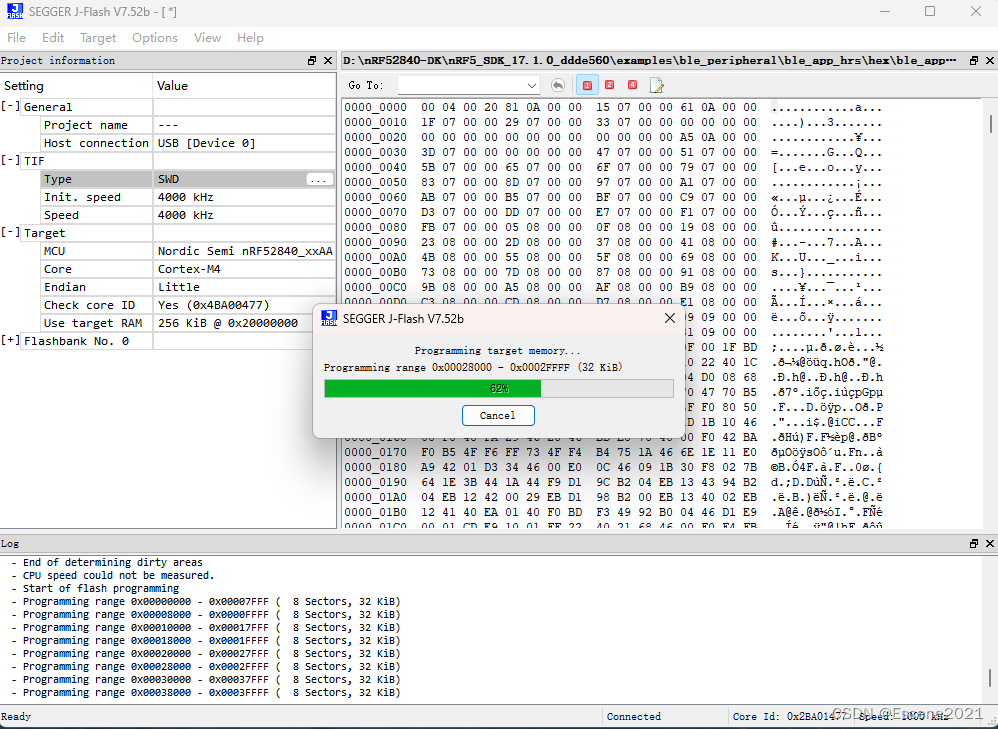Click the Cortex-M4 core value
The width and height of the screenshot is (998, 729).
coord(189,269)
